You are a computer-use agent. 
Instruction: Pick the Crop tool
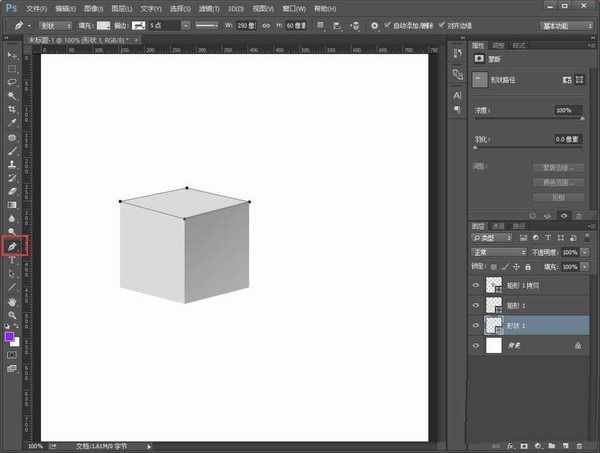pos(12,109)
